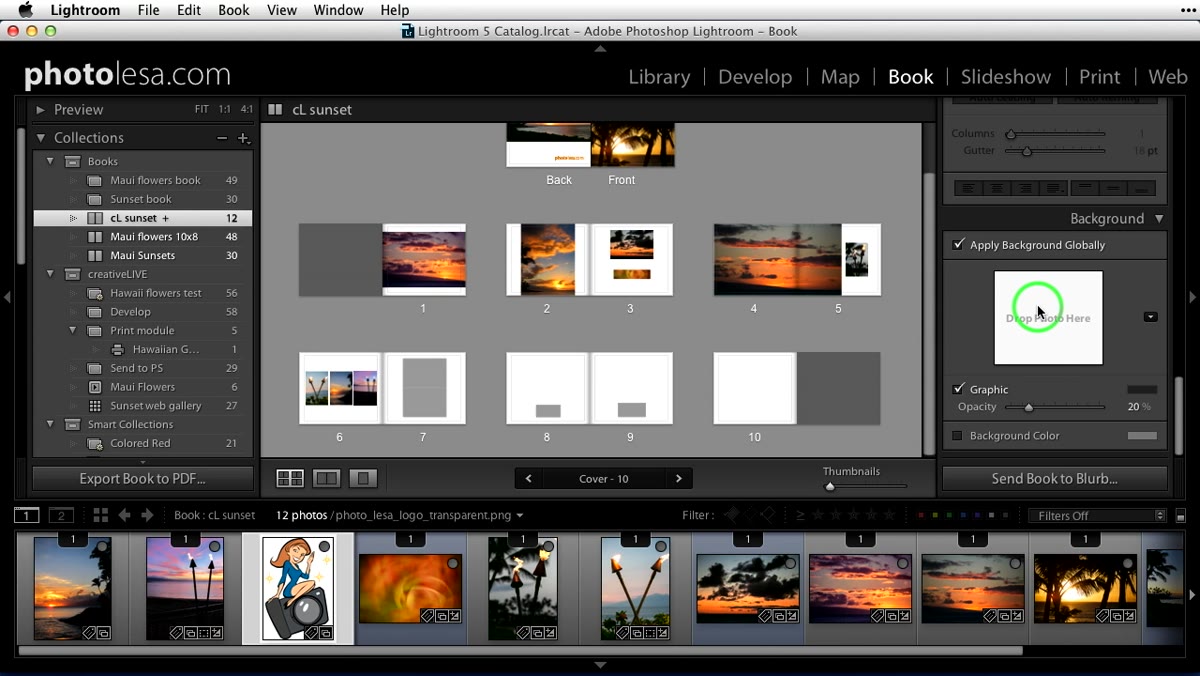Select page 6 with three photos
The image size is (1200, 676).
point(340,388)
